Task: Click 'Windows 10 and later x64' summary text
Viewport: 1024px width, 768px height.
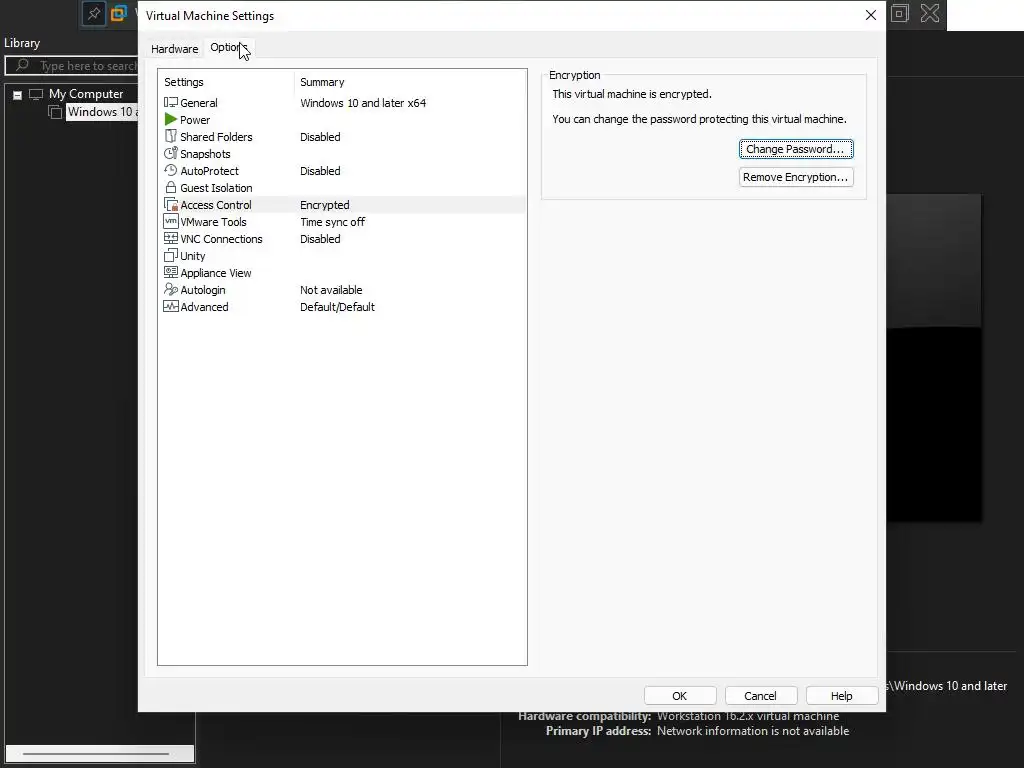Action: point(363,103)
